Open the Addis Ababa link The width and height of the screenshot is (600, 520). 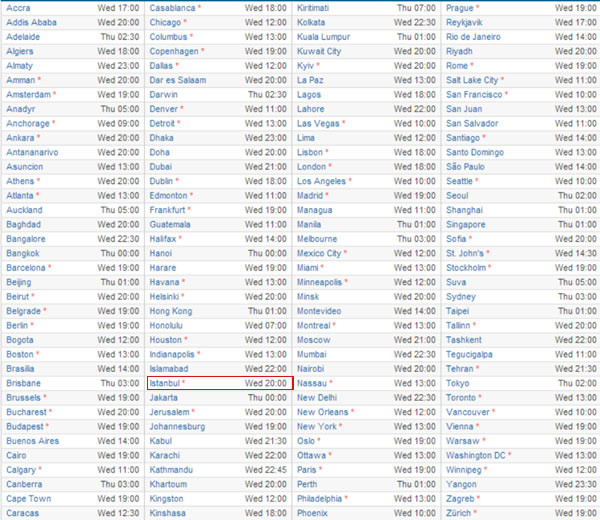(30, 22)
